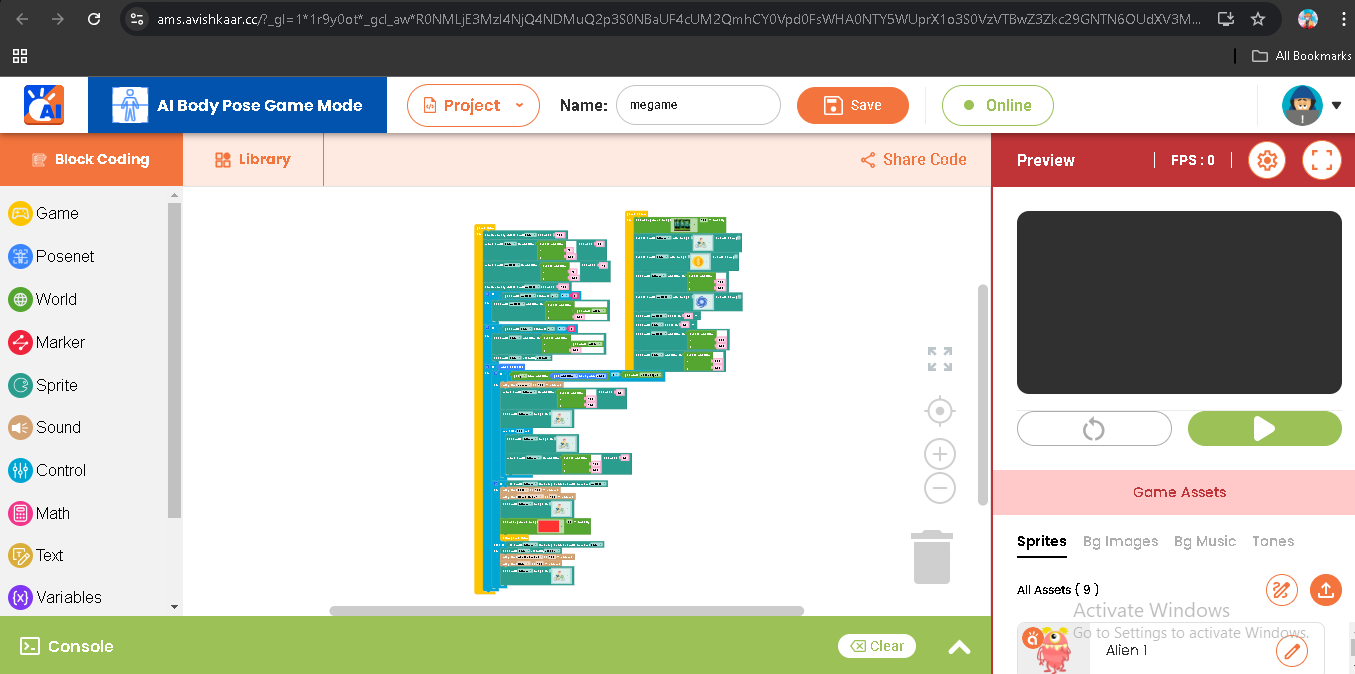The width and height of the screenshot is (1355, 674).
Task: Select the Control block category
Action: coord(47,470)
